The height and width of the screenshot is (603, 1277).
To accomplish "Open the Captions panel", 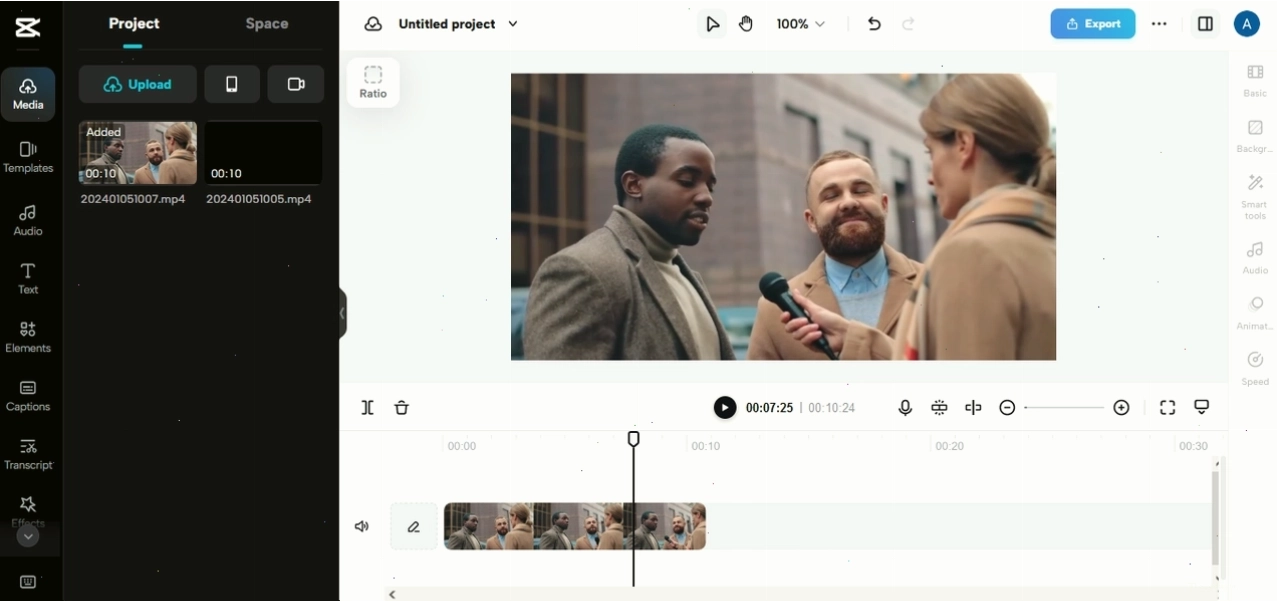I will click(28, 396).
